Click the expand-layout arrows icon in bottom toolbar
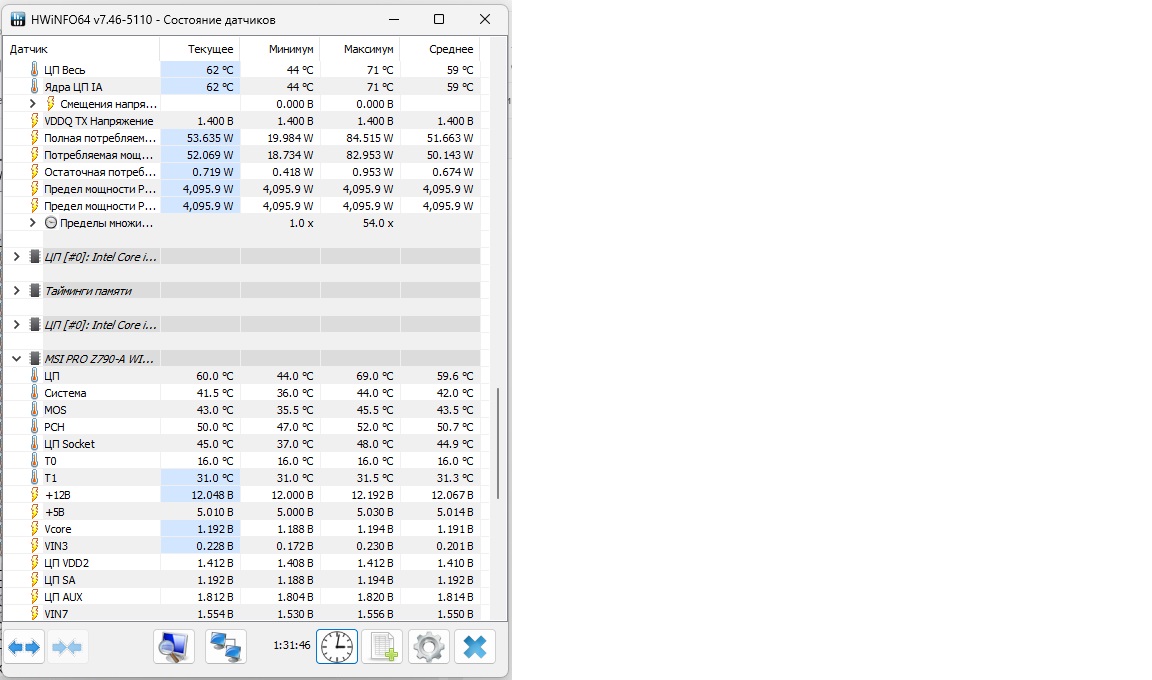The width and height of the screenshot is (1152, 680). 24,647
